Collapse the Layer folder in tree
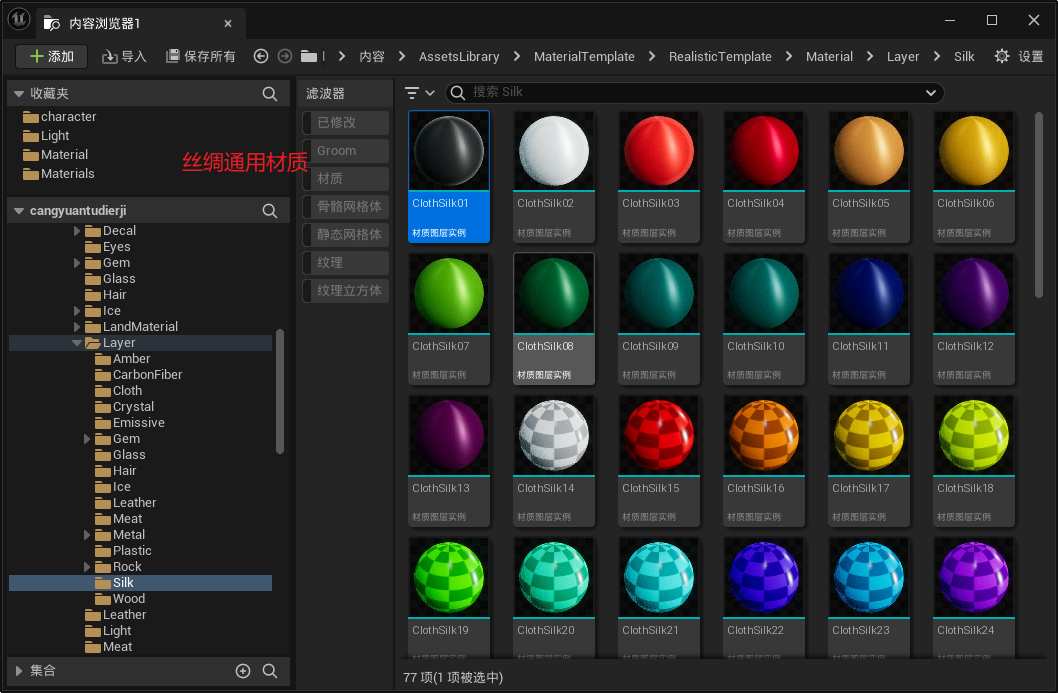This screenshot has width=1058, height=693. (78, 343)
